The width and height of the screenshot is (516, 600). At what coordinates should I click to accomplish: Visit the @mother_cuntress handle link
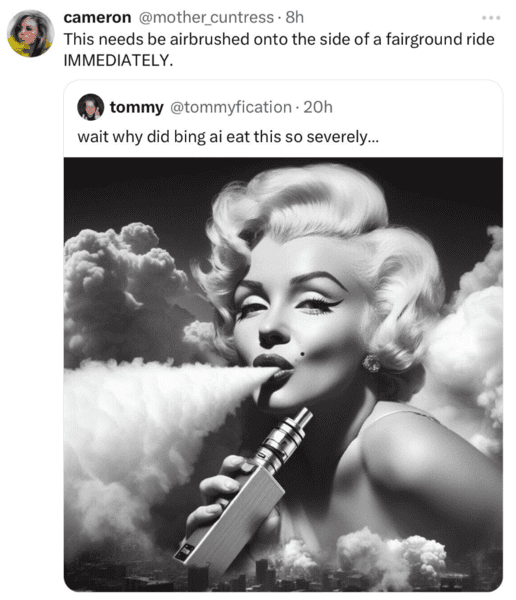pyautogui.click(x=206, y=18)
